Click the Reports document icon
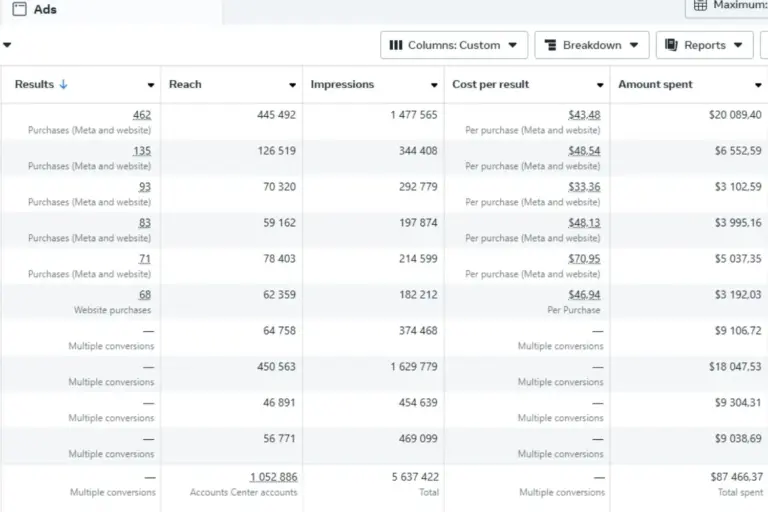This screenshot has width=768, height=512. tap(671, 45)
